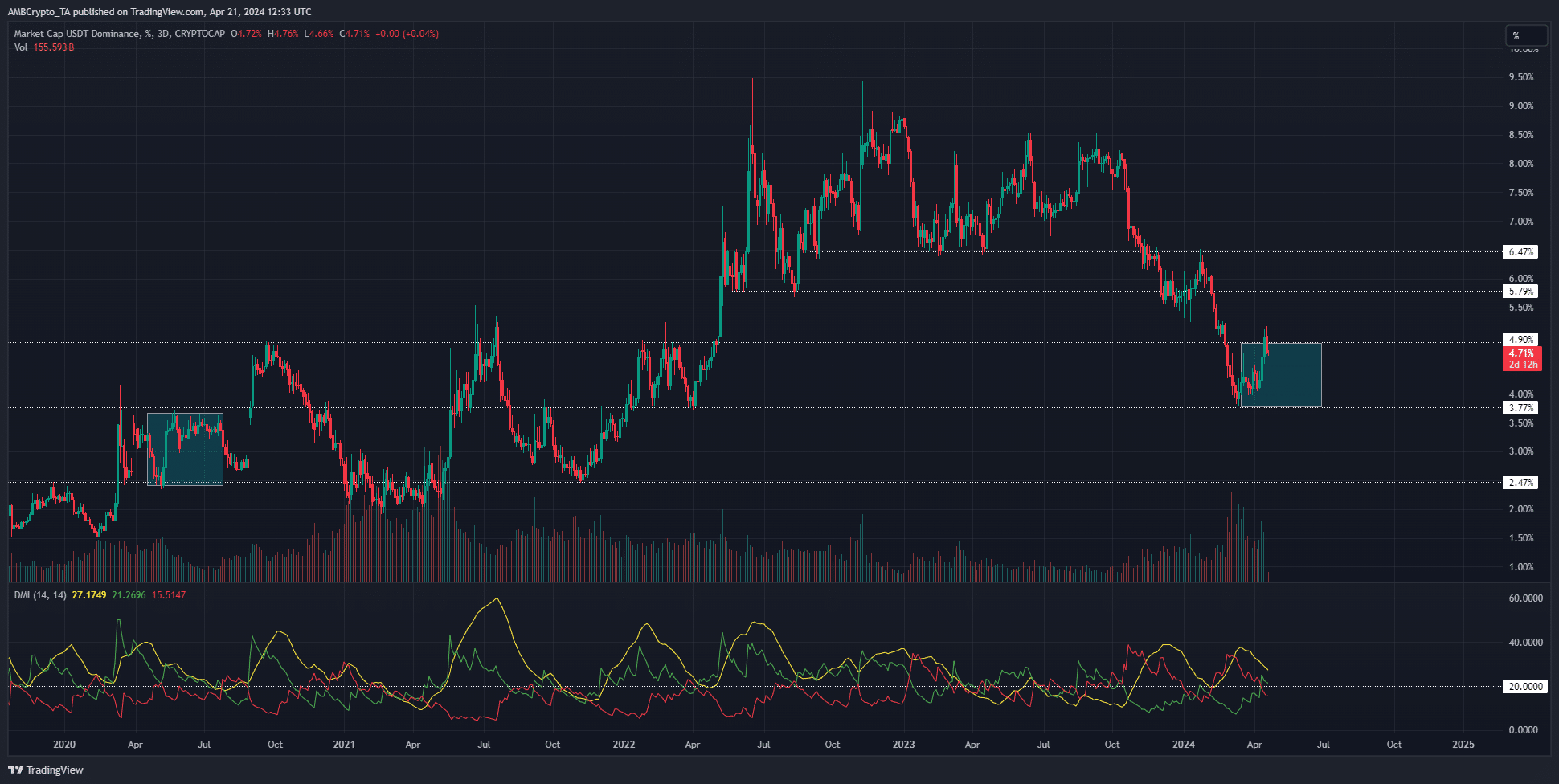Screen dimensions: 1559x784
Task: Click the 2023 label on time axis
Action: (903, 745)
